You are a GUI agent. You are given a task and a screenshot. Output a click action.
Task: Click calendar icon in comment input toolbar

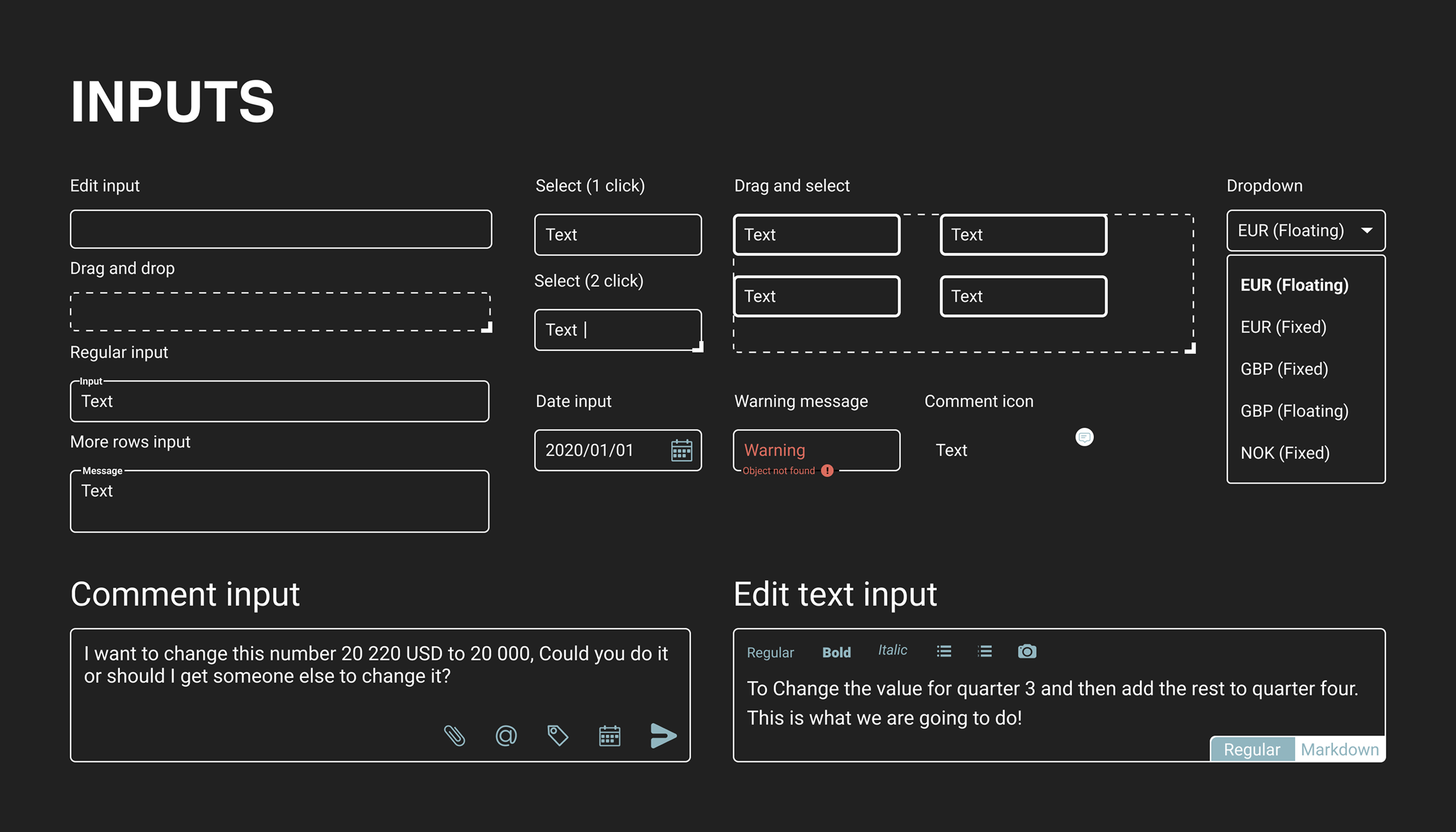(609, 736)
